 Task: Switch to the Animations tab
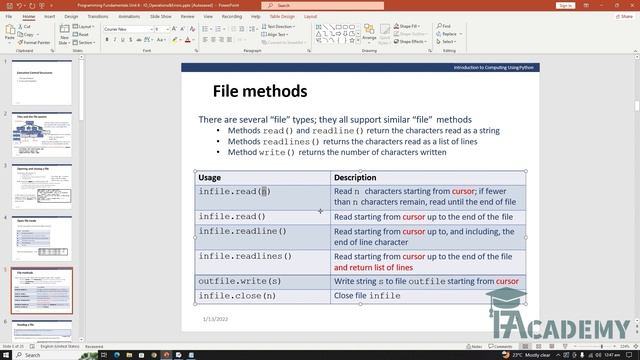point(129,16)
